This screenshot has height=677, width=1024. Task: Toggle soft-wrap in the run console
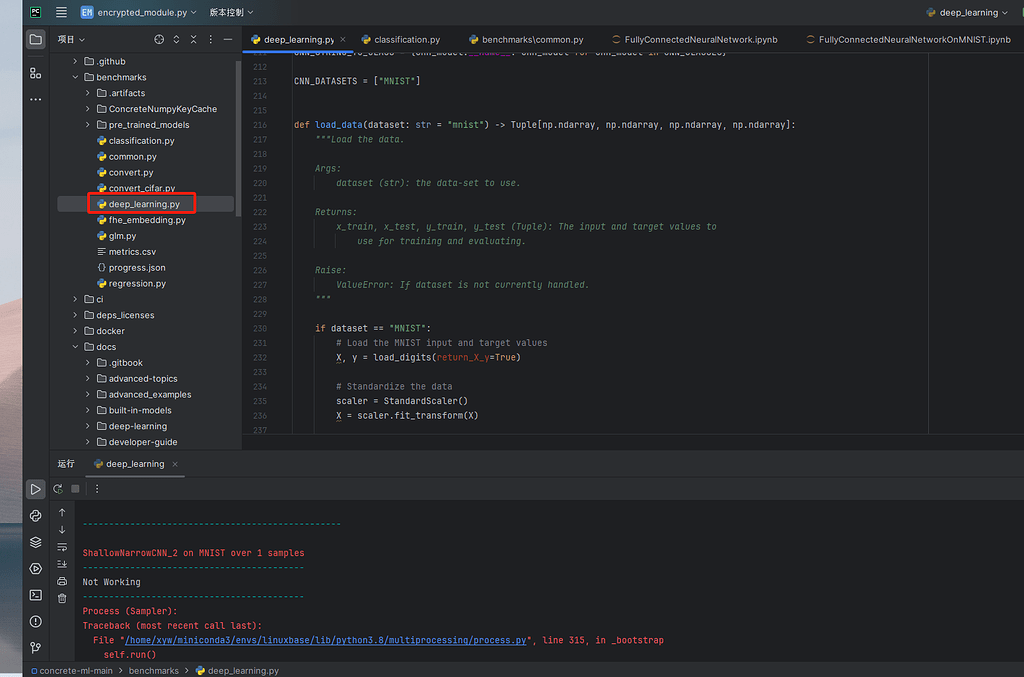coord(62,548)
